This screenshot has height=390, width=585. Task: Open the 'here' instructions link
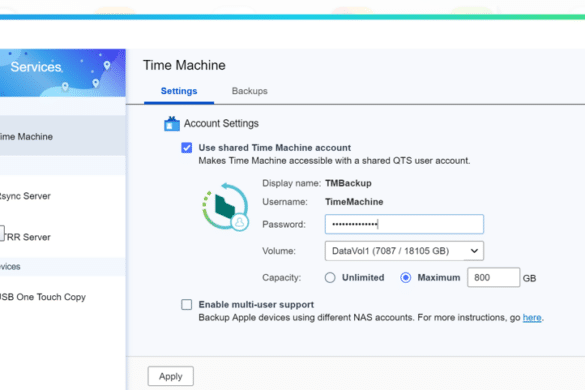(532, 318)
